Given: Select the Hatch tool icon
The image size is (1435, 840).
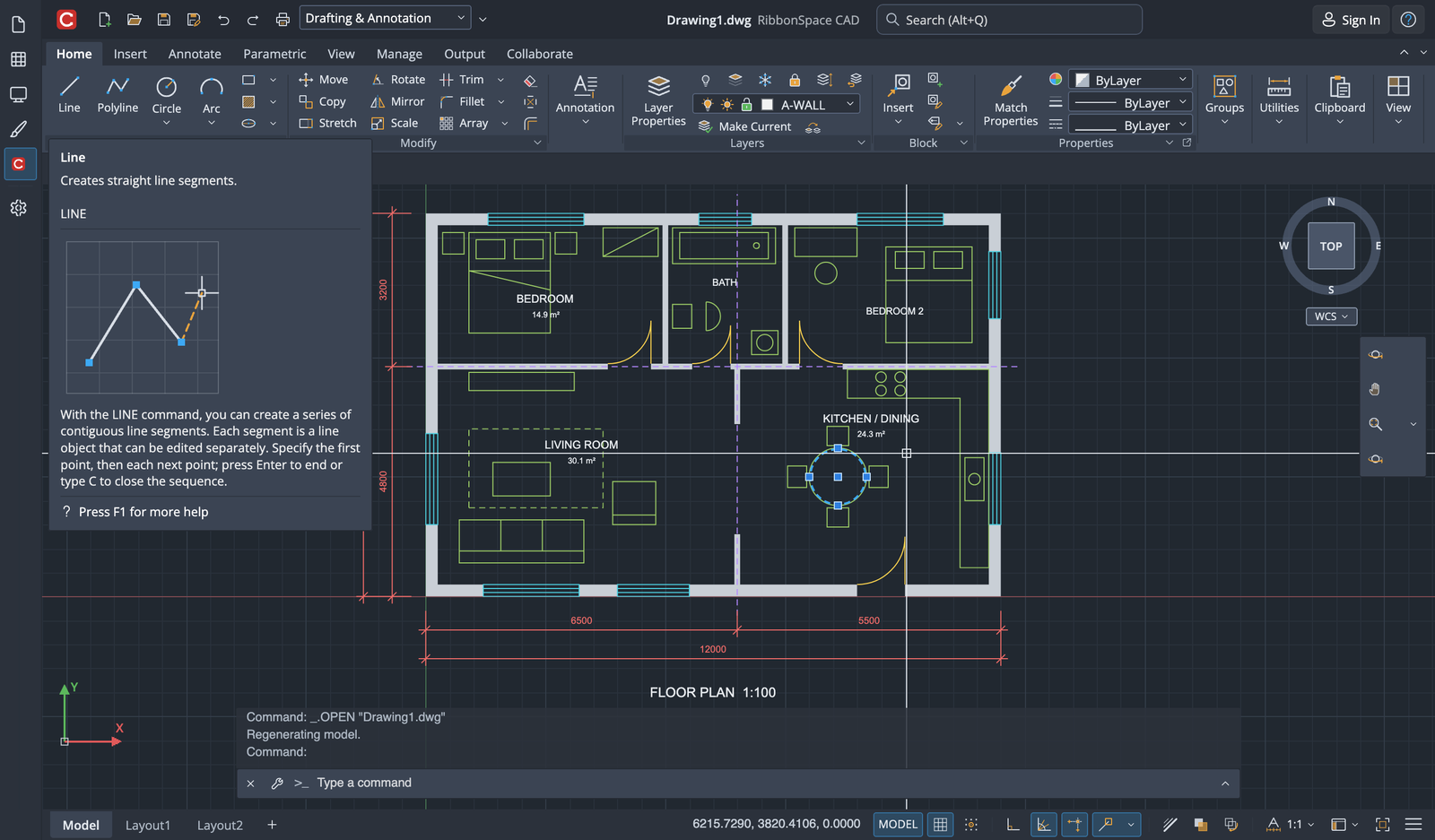Looking at the screenshot, I should [x=249, y=101].
